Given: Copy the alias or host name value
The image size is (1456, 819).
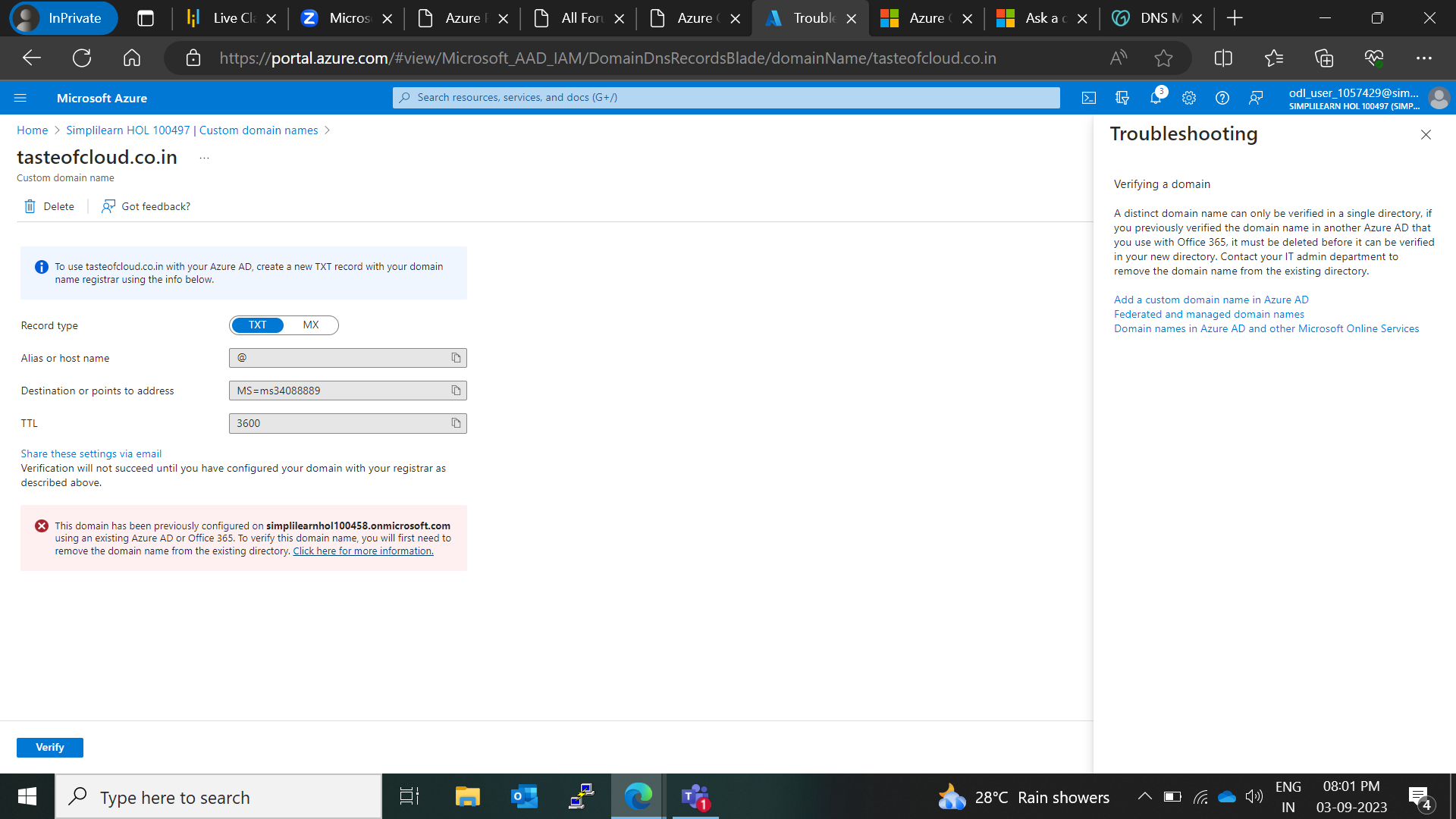Looking at the screenshot, I should point(455,357).
